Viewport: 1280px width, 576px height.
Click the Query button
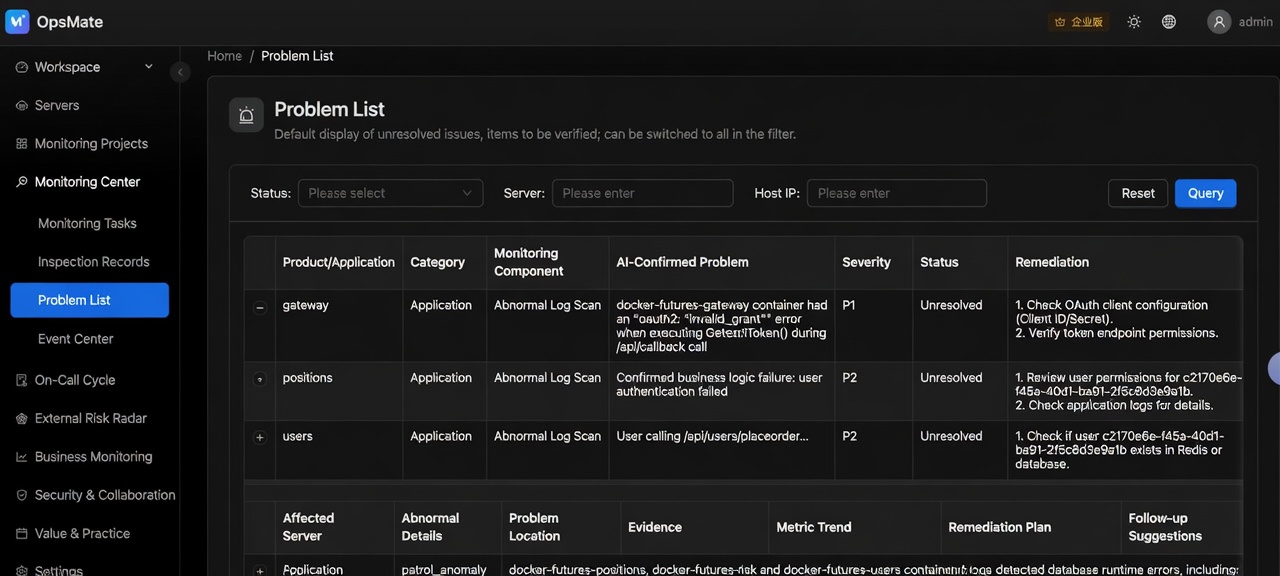pos(1205,193)
